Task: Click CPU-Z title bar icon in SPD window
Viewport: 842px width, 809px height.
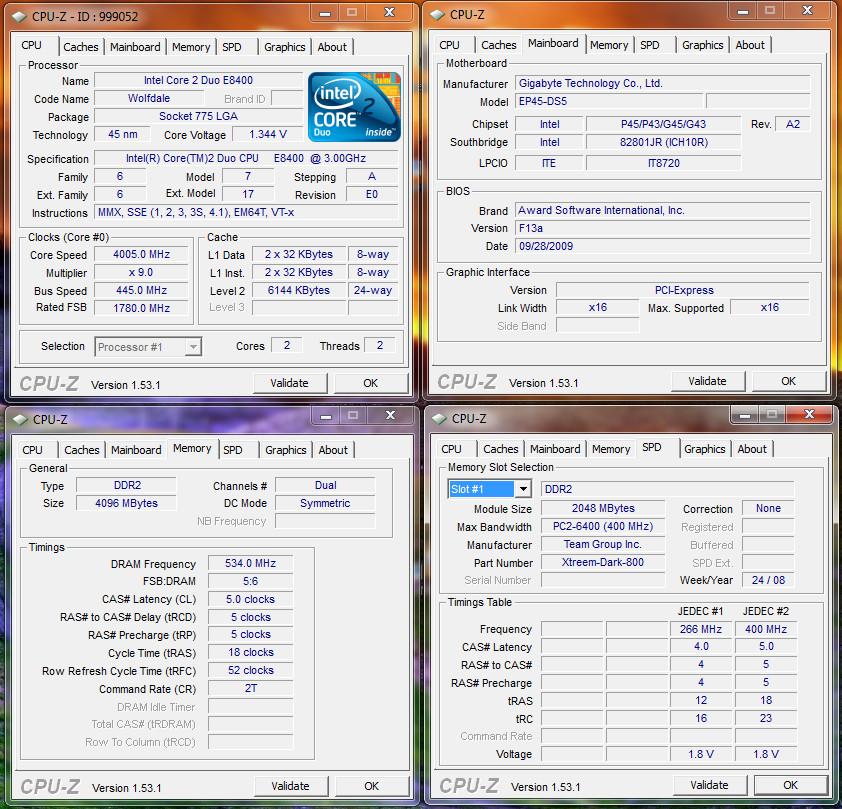Action: click(x=439, y=418)
